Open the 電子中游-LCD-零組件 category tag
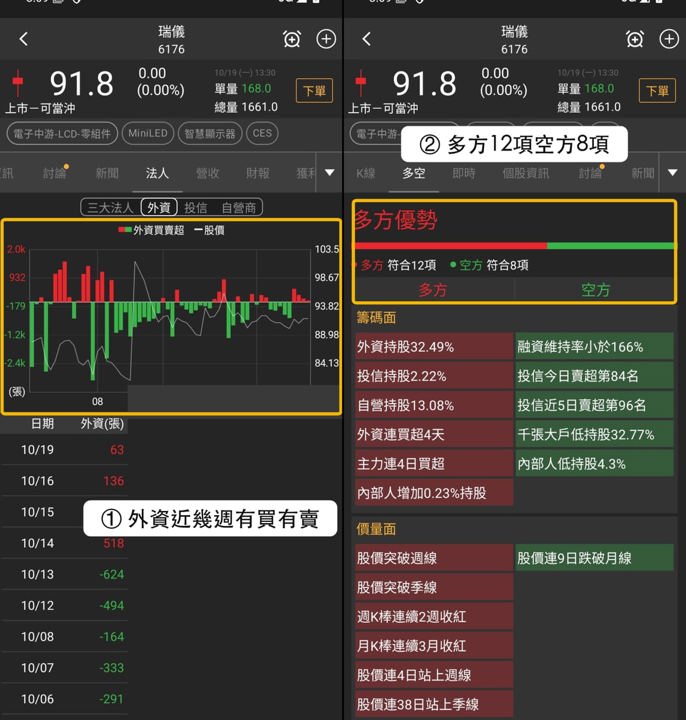 pos(62,134)
